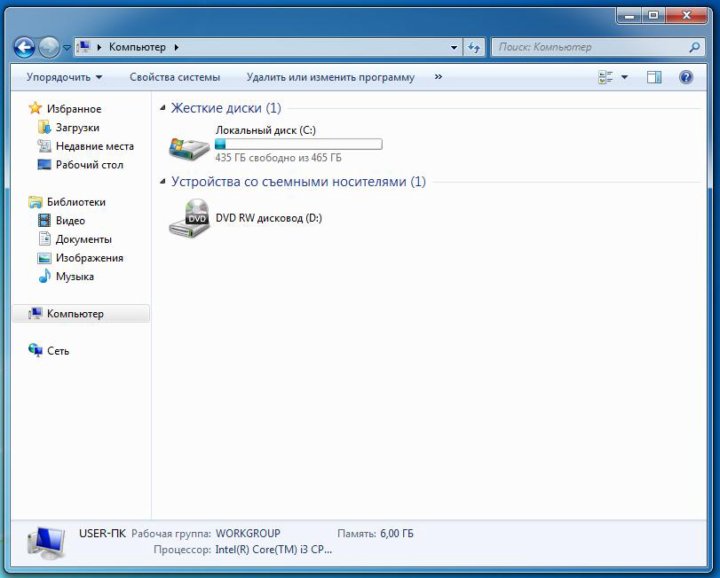Expand the address bar history dropdown
The height and width of the screenshot is (578, 720).
[453, 47]
